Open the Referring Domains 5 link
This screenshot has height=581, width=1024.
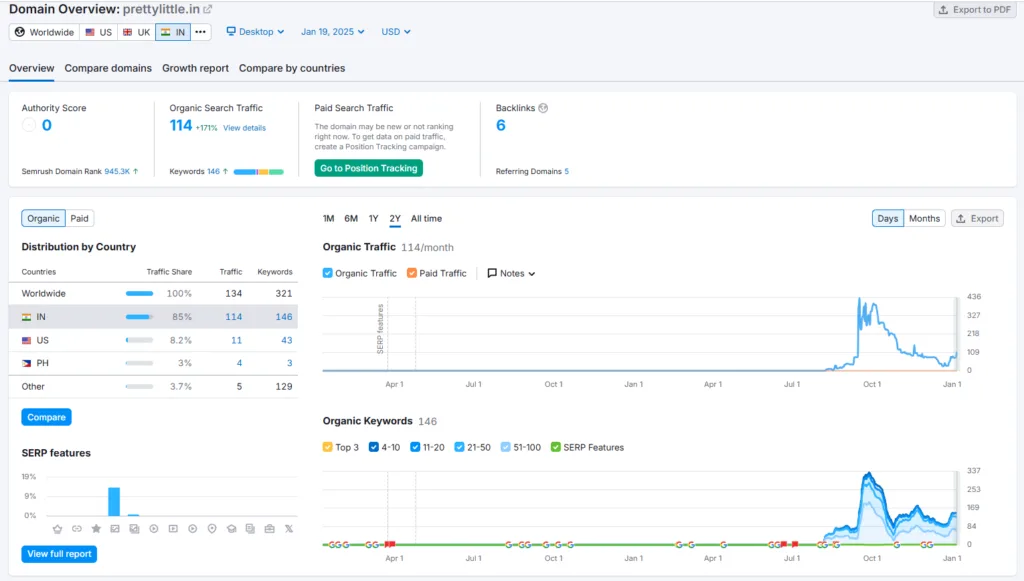coord(567,171)
